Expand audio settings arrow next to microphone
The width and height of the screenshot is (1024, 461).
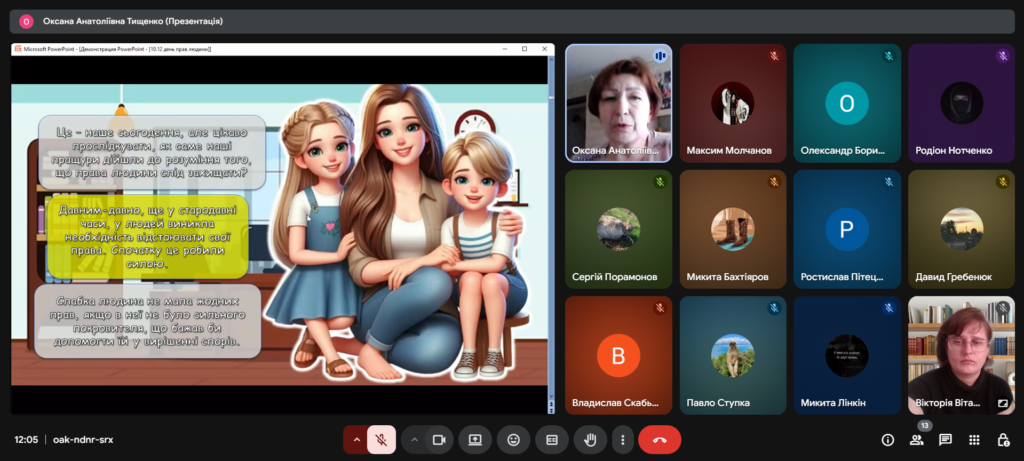click(356, 439)
